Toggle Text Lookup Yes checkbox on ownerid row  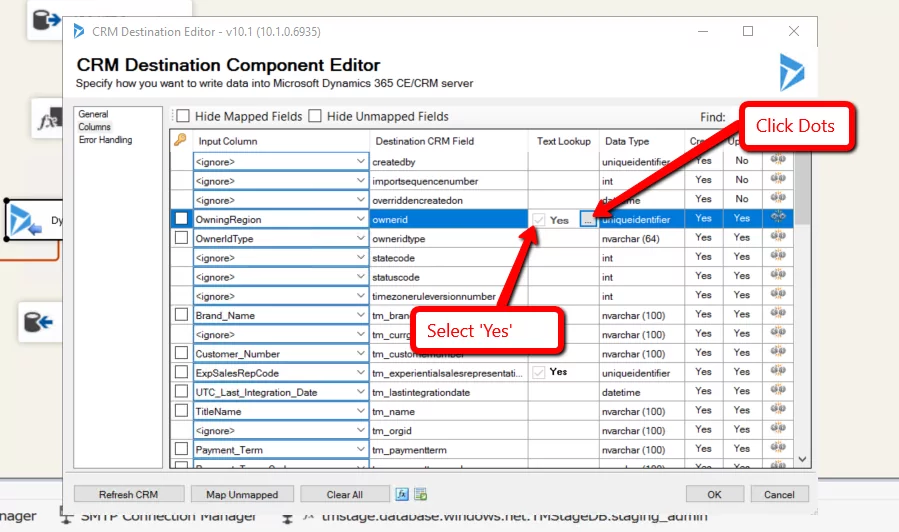pyautogui.click(x=538, y=220)
